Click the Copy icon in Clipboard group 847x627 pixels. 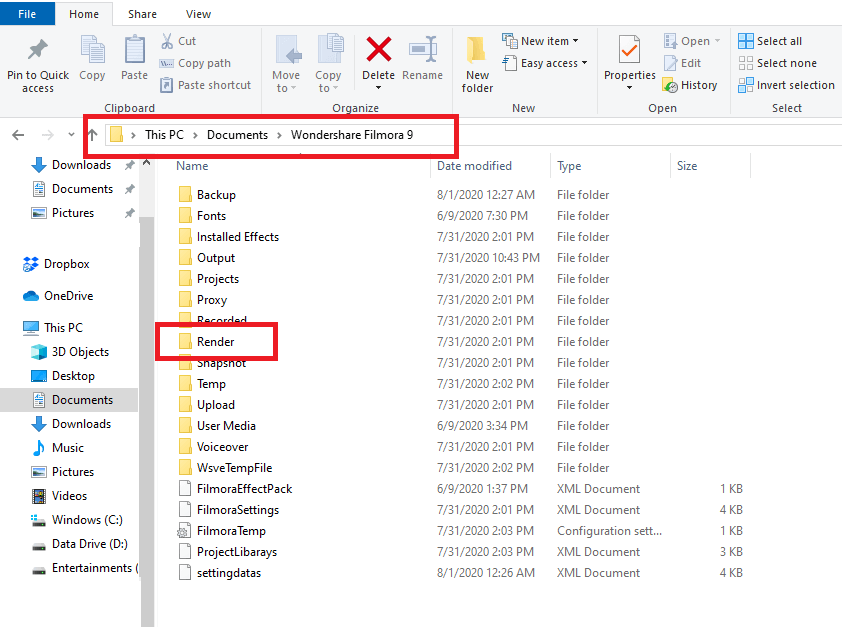pos(92,50)
